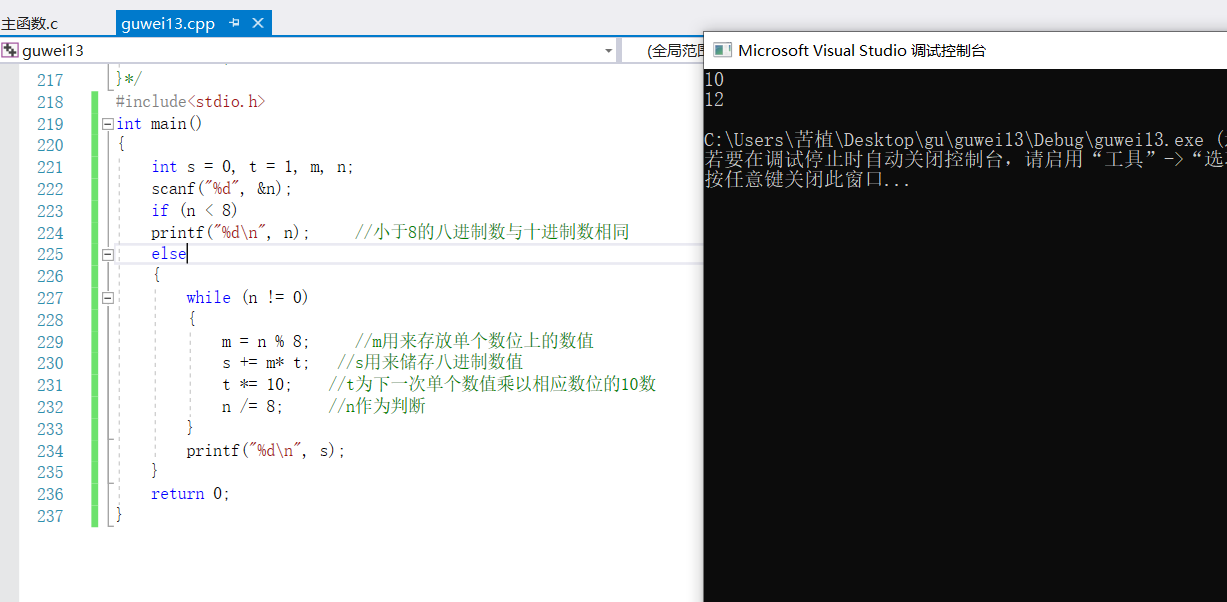Click the 's += m* t;' statement

pos(266,363)
